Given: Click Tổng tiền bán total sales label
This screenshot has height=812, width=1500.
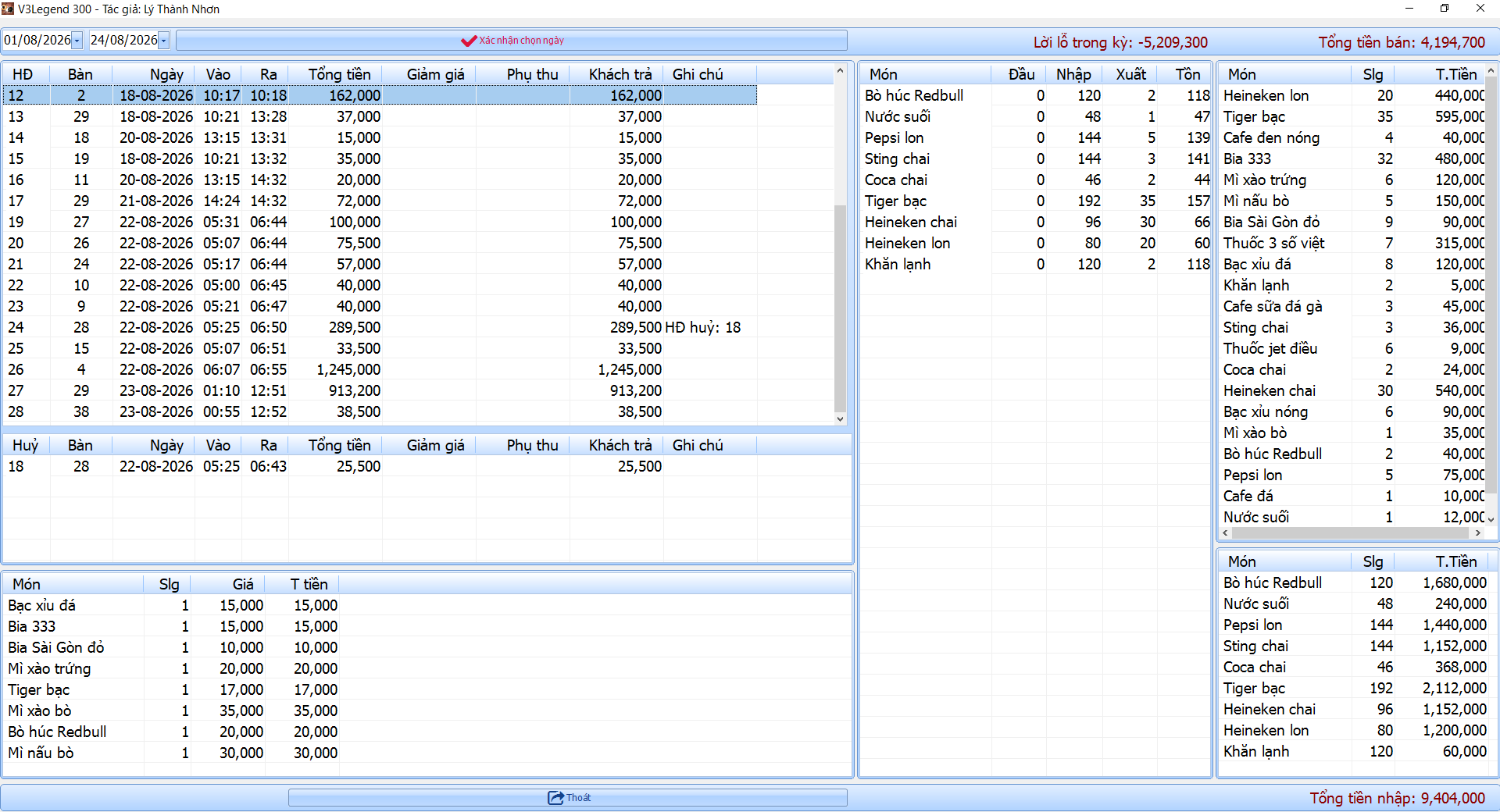Looking at the screenshot, I should pos(1402,42).
